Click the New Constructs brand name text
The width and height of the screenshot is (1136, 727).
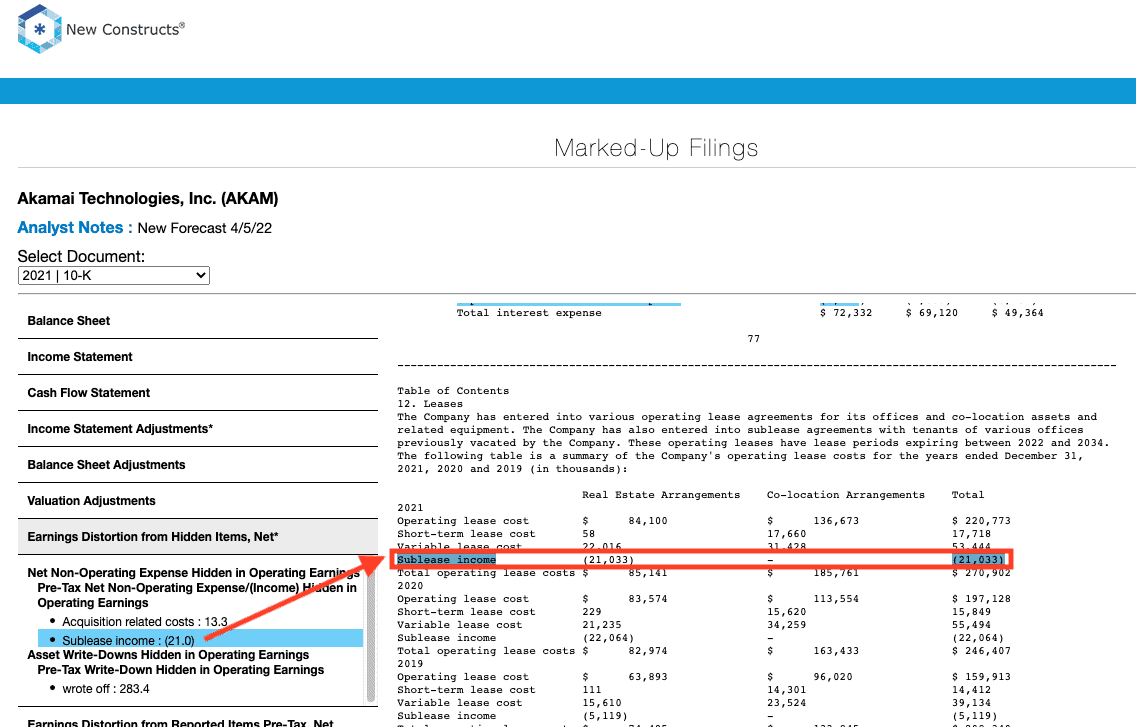coord(125,29)
